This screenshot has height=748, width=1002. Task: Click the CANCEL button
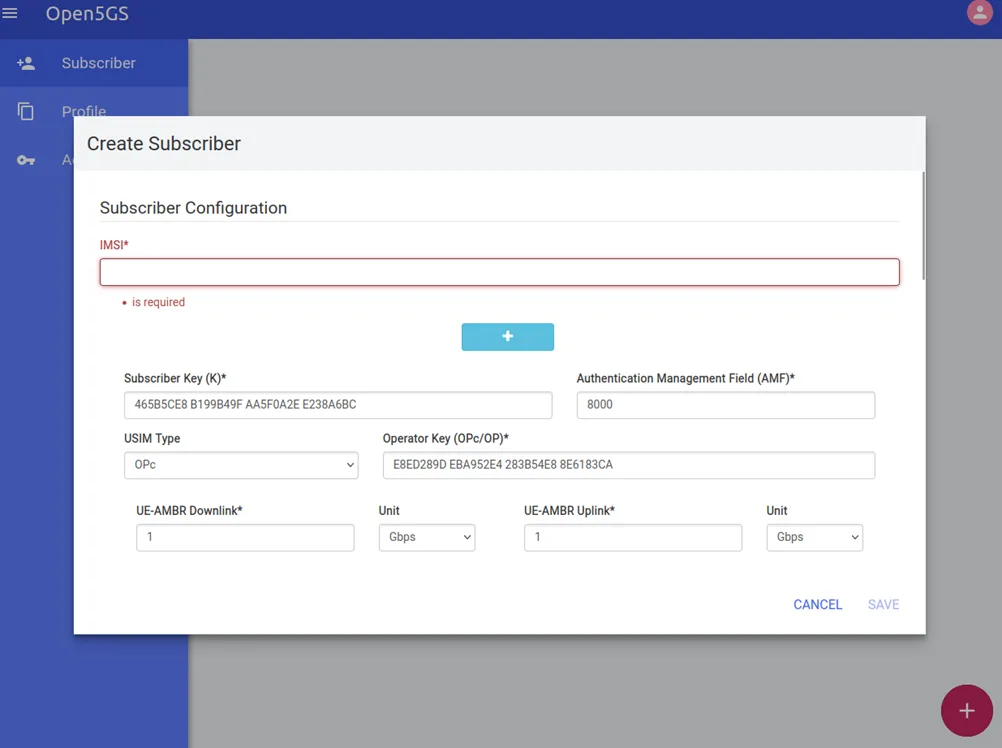817,604
